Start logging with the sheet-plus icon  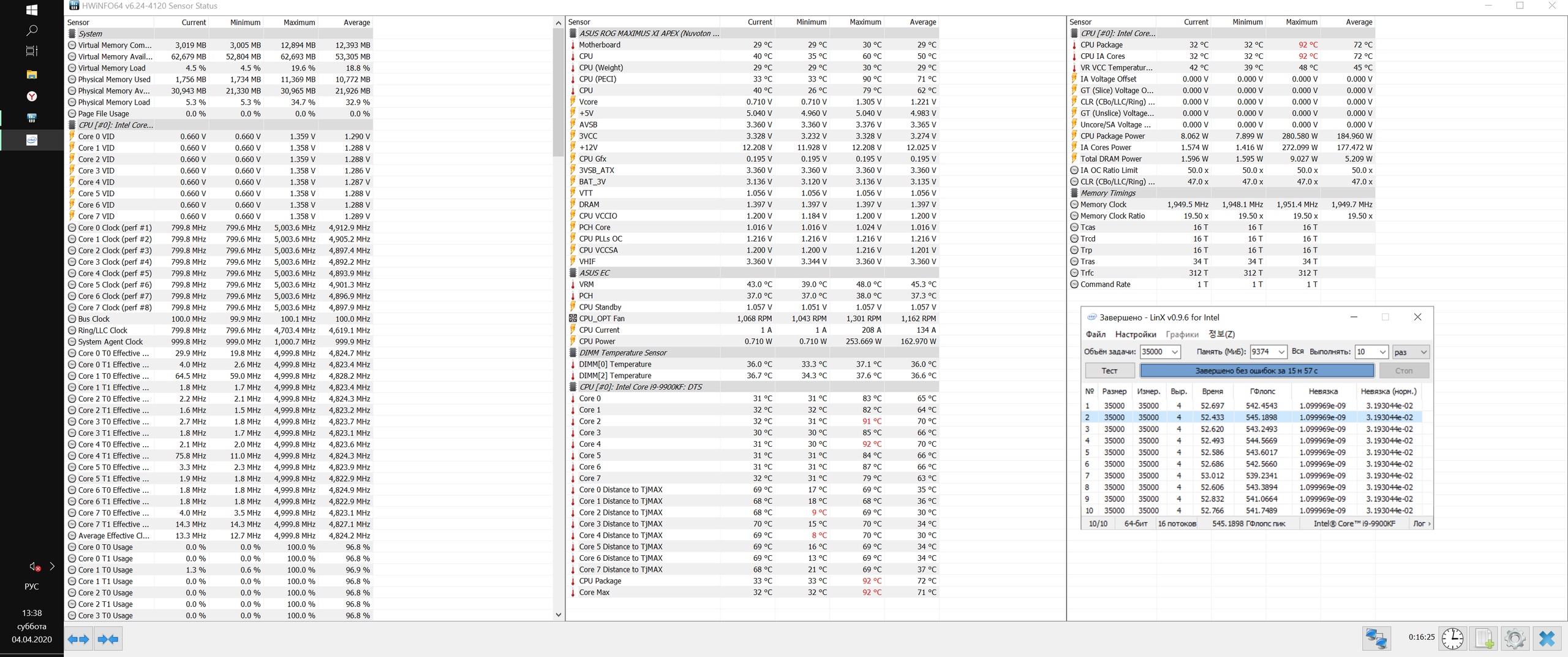click(x=1483, y=639)
